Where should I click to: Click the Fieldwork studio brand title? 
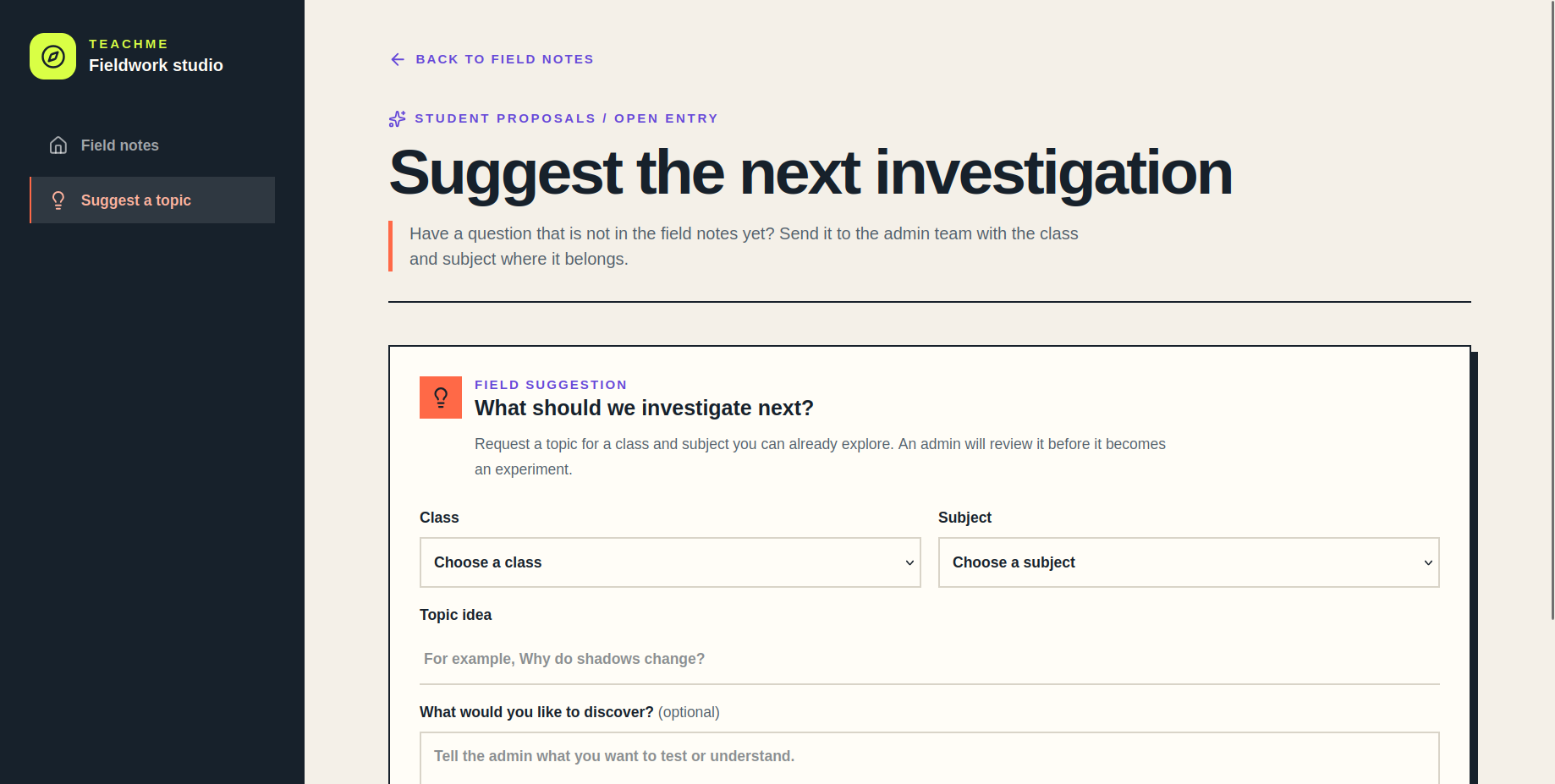[x=156, y=65]
